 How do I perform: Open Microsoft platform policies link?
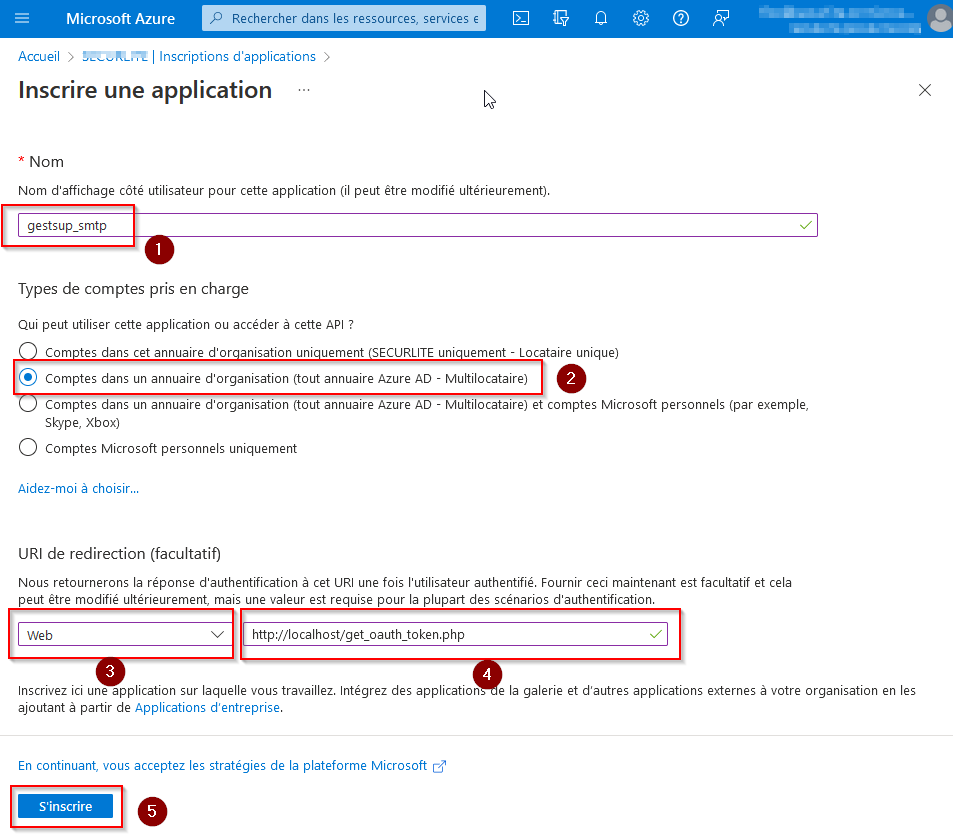tap(232, 765)
